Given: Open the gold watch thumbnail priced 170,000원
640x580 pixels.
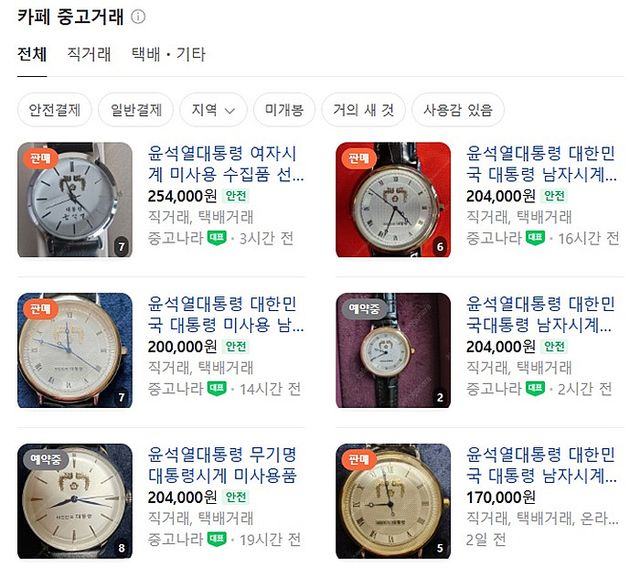Looking at the screenshot, I should (393, 501).
